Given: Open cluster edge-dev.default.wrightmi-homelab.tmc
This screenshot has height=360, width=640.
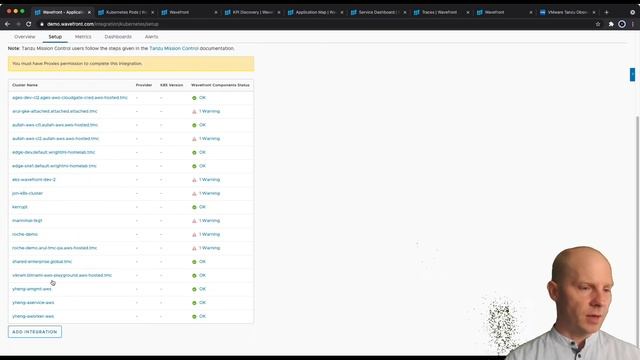Looking at the screenshot, I should pos(53,152).
